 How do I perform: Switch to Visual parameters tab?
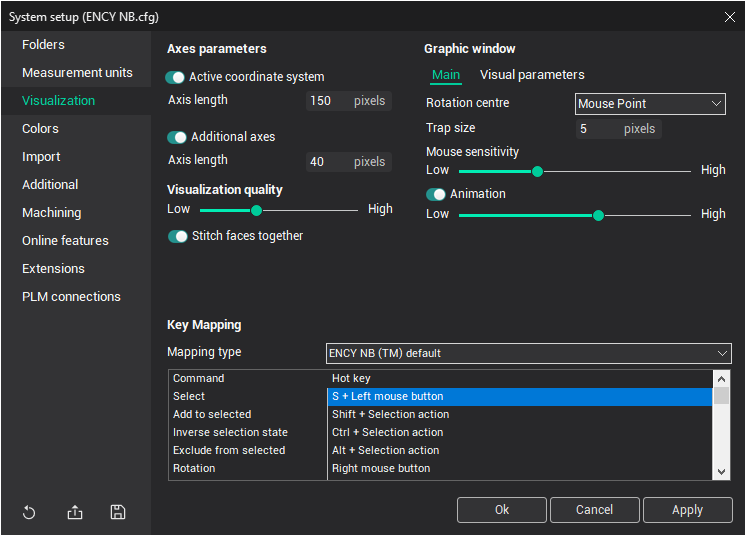[532, 75]
